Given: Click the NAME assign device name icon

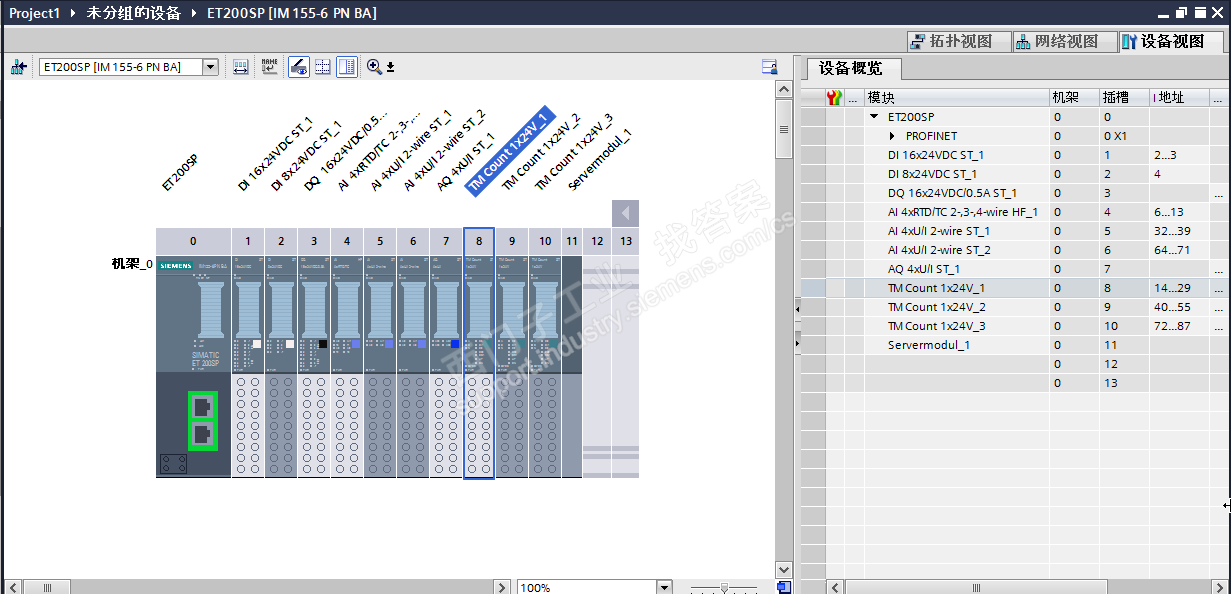Looking at the screenshot, I should click(269, 67).
